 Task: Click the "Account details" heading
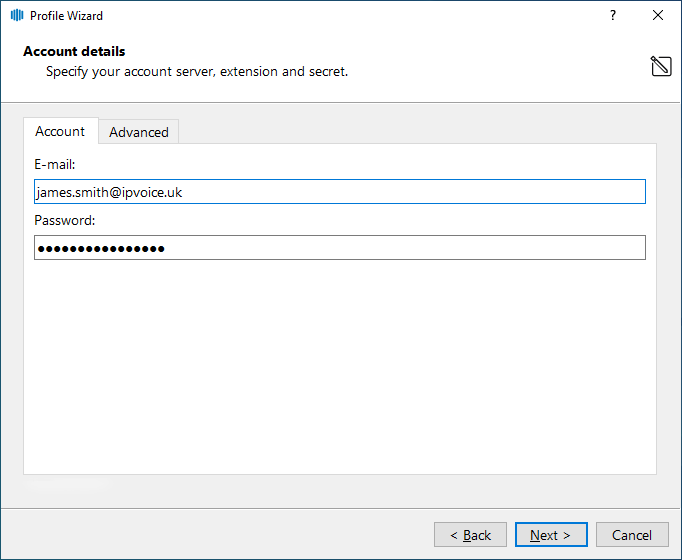coord(74,51)
